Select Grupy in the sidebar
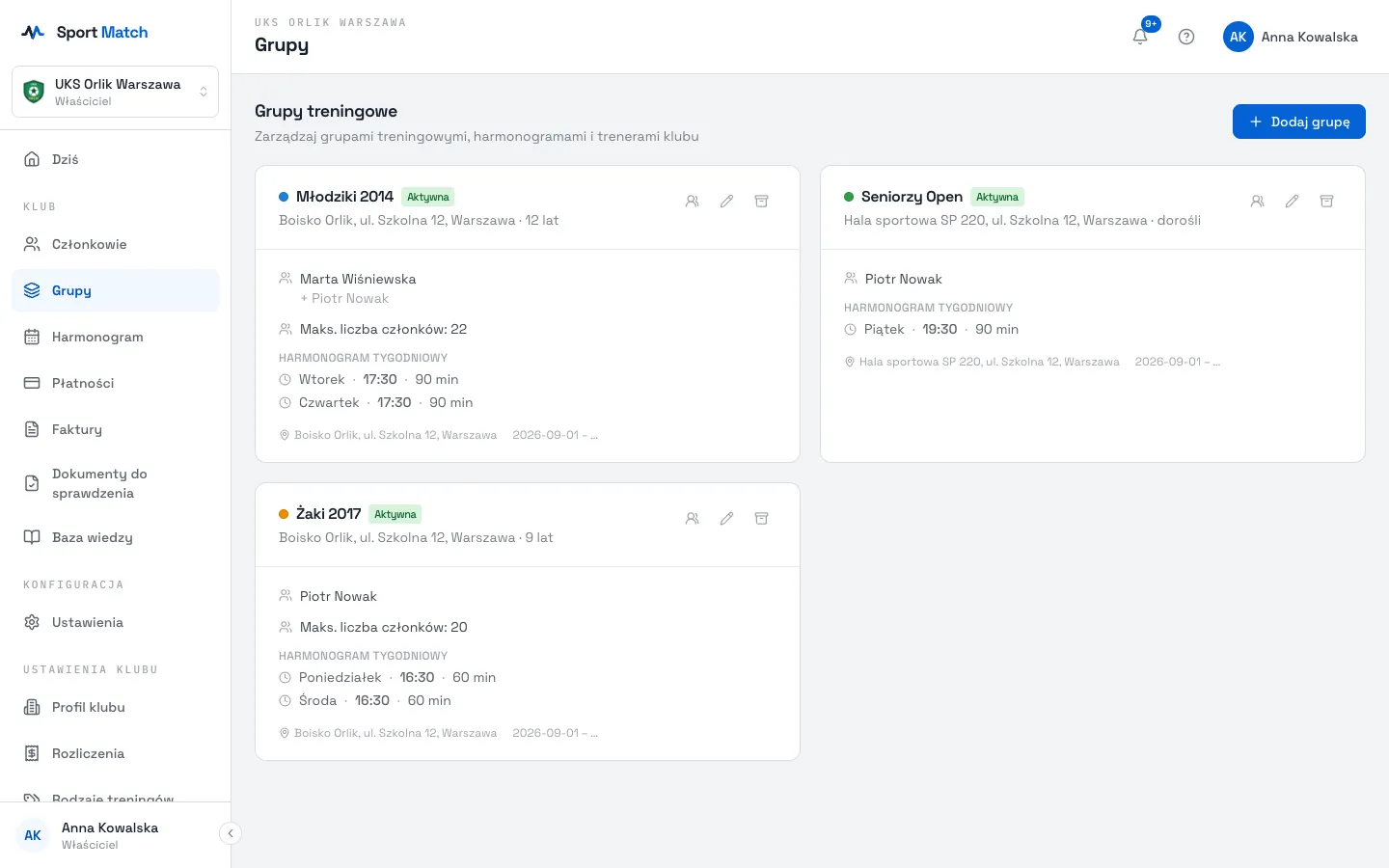Screen dimensions: 1389x868 tap(115, 290)
